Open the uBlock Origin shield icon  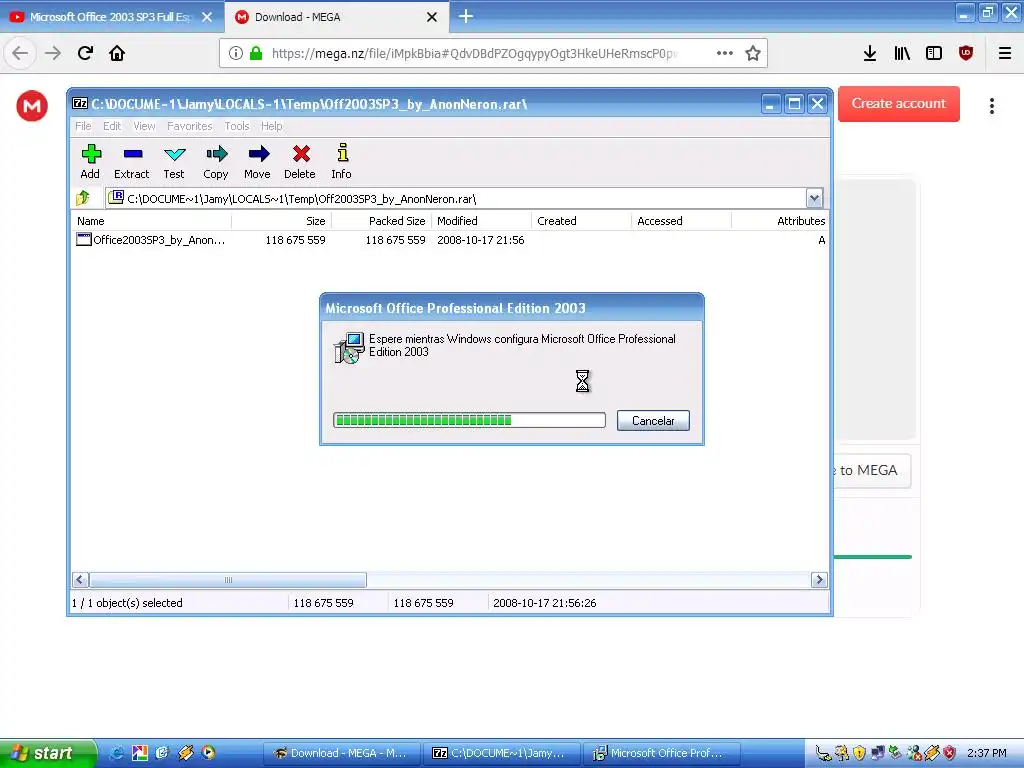[966, 53]
